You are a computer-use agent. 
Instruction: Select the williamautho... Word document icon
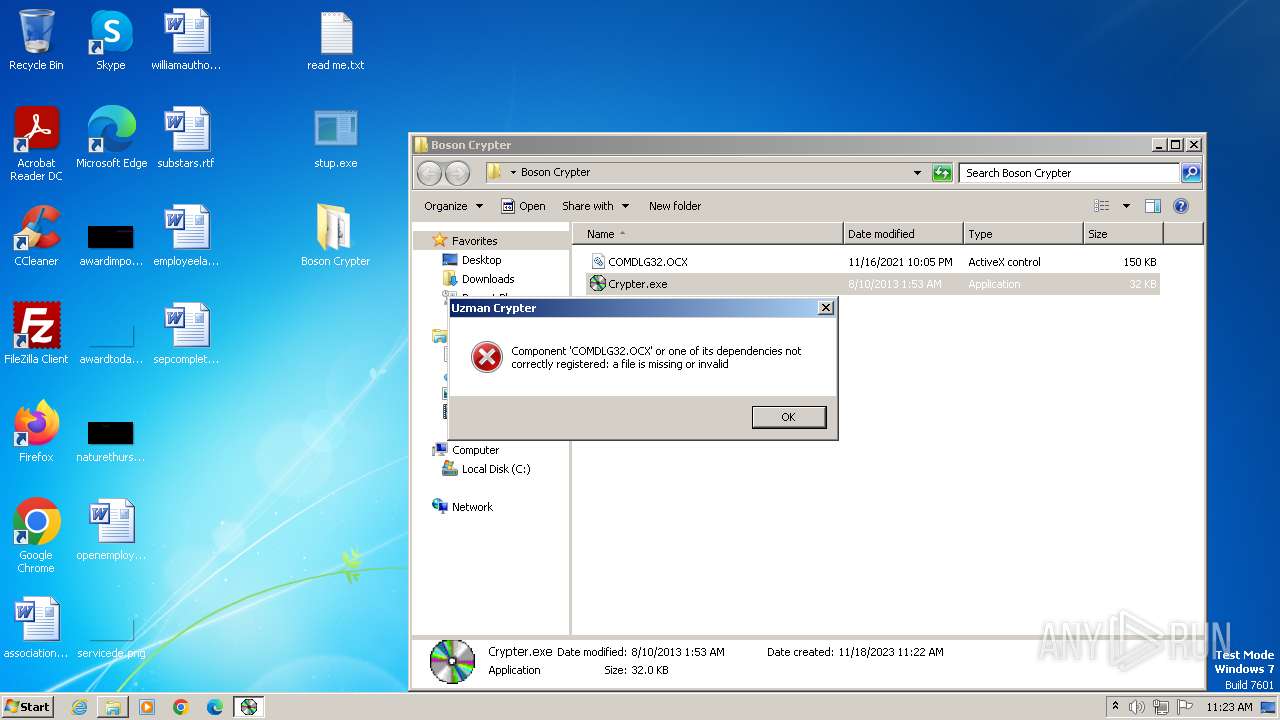(186, 41)
